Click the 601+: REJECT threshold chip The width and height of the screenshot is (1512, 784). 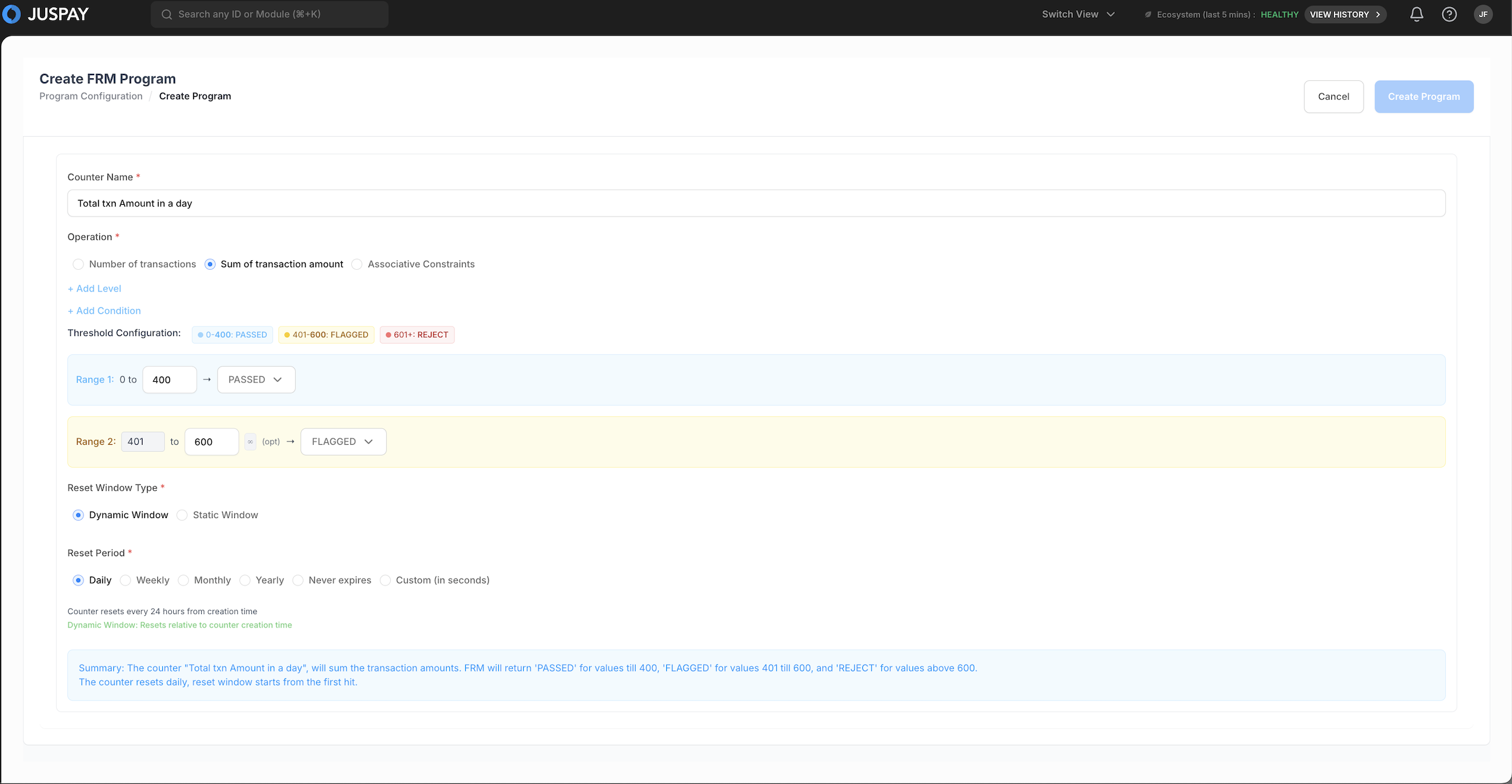pos(417,335)
